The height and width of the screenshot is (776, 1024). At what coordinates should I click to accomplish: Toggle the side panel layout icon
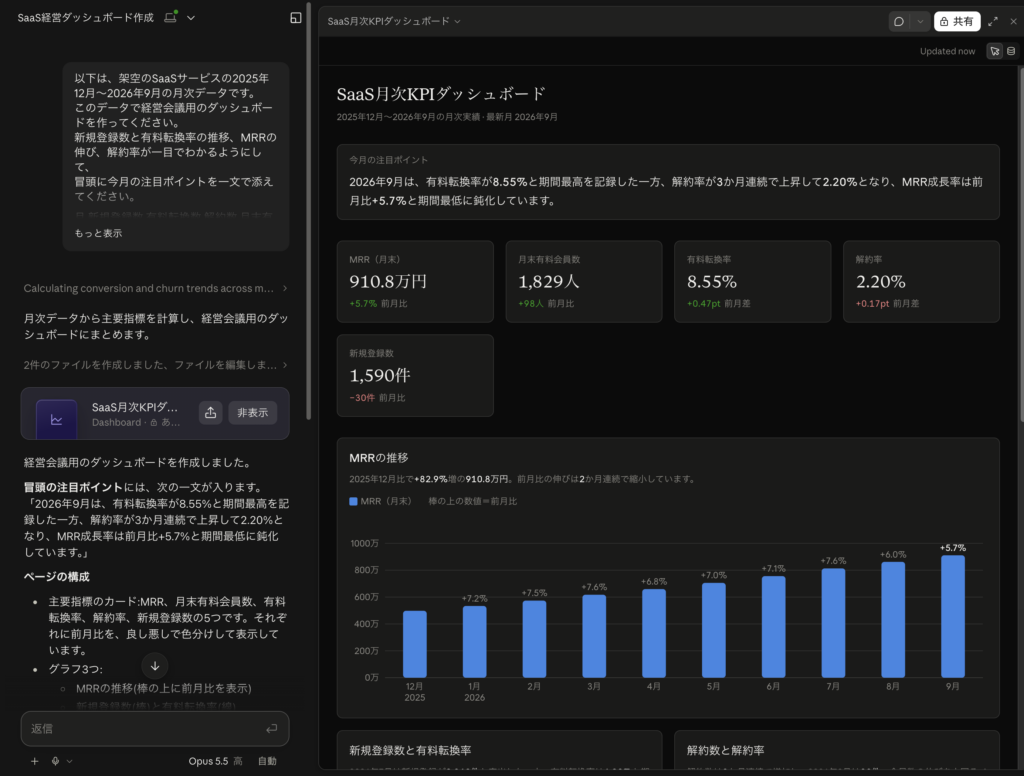[296, 18]
